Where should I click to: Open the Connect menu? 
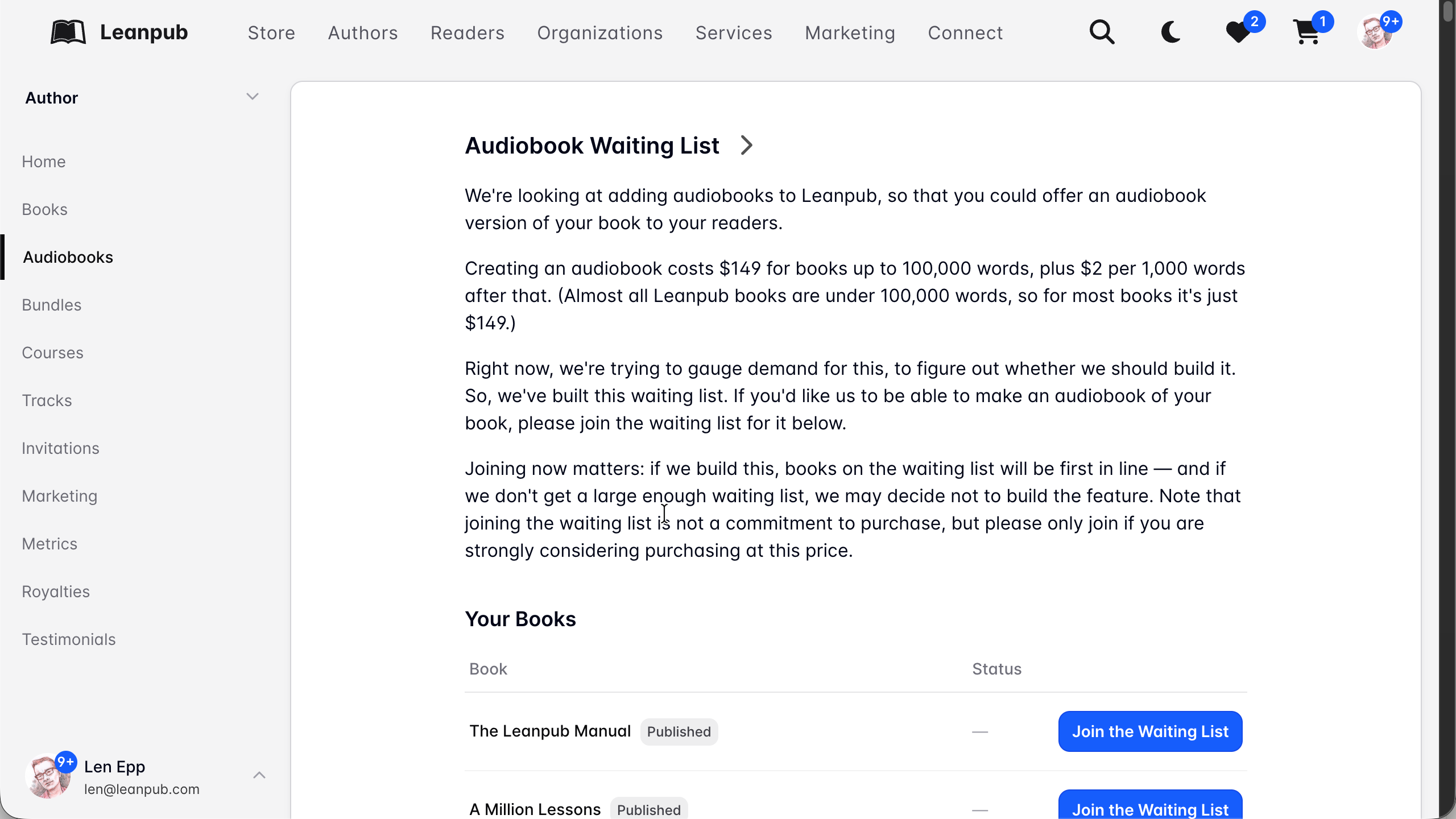[x=965, y=33]
